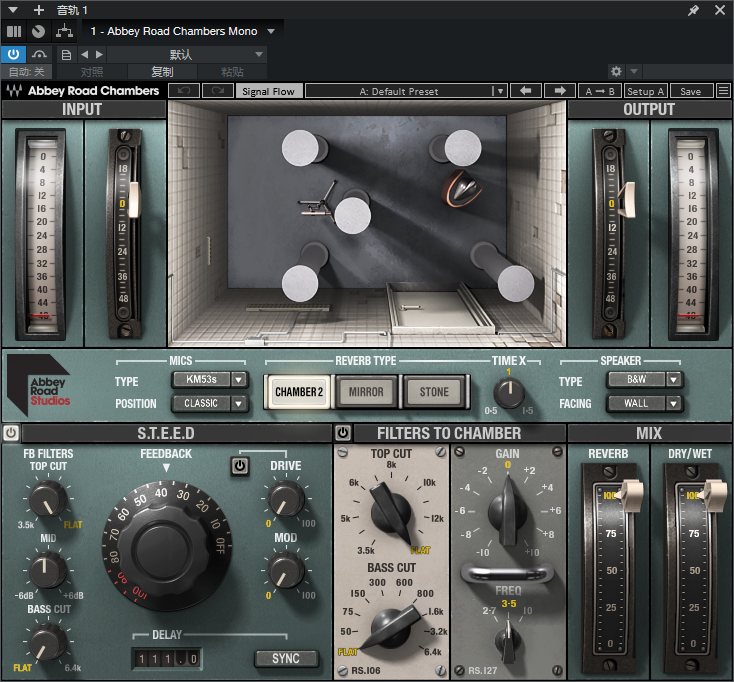The height and width of the screenshot is (682, 734).
Task: Open the Waves hamburger menu
Action: point(723,91)
